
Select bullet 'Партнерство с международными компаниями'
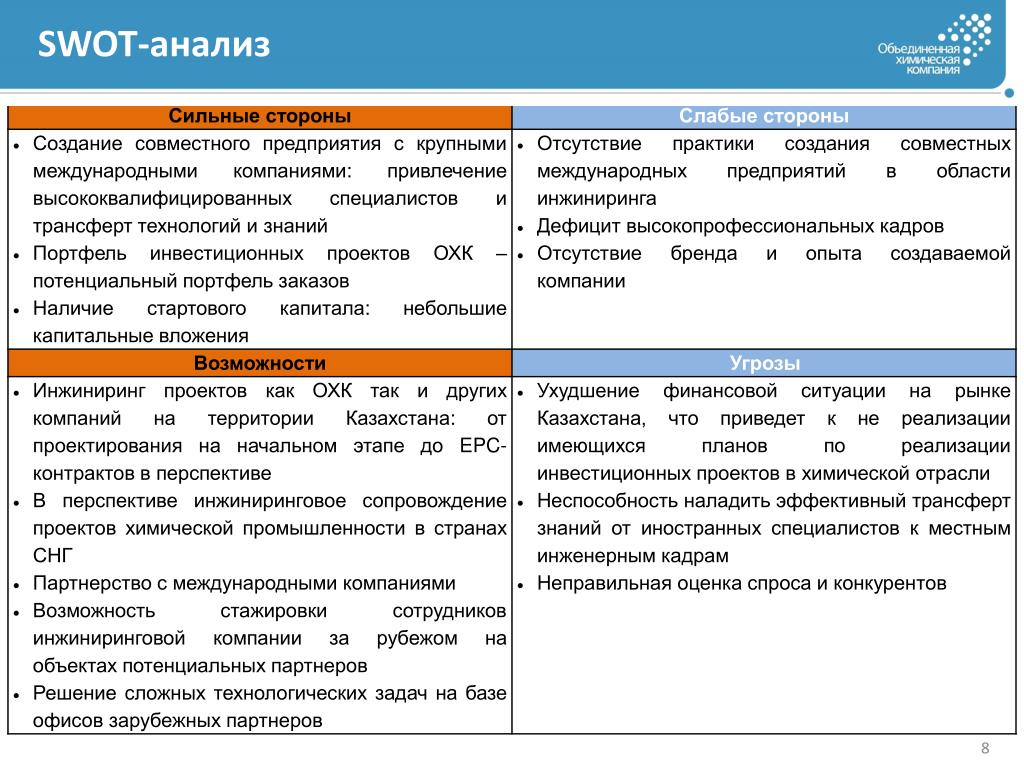(x=244, y=583)
